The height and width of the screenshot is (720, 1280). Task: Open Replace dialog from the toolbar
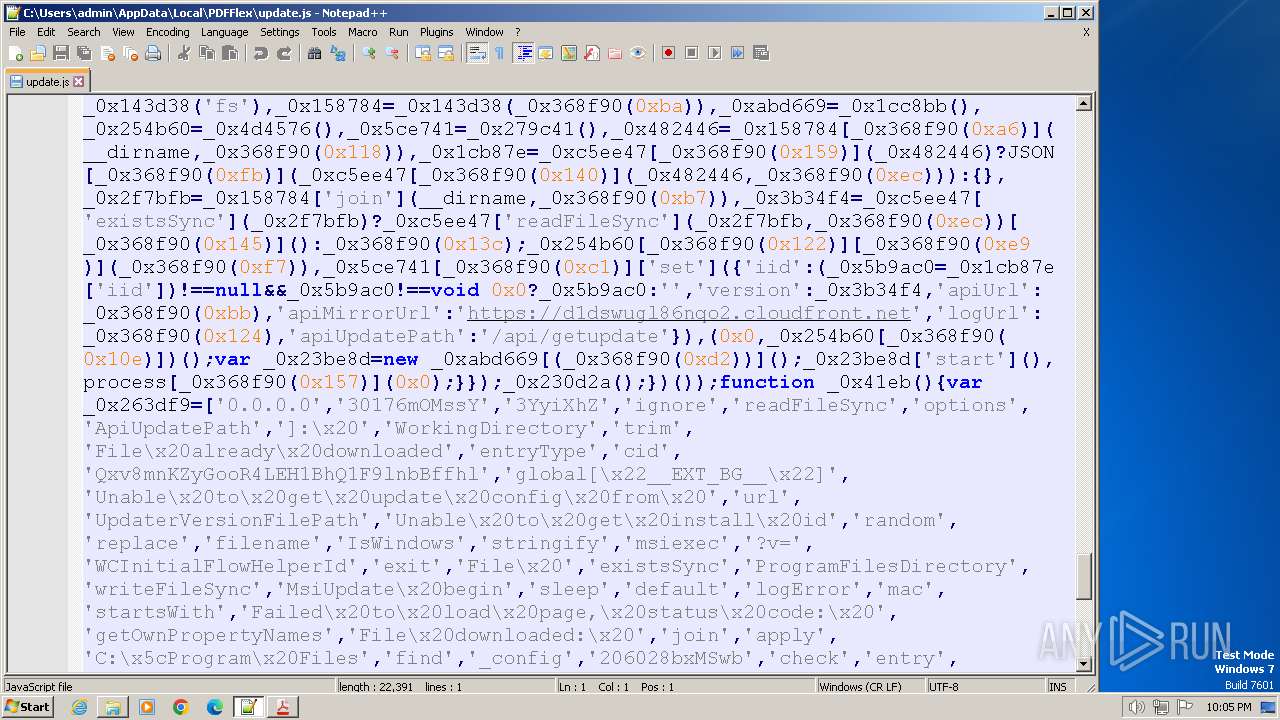337,53
